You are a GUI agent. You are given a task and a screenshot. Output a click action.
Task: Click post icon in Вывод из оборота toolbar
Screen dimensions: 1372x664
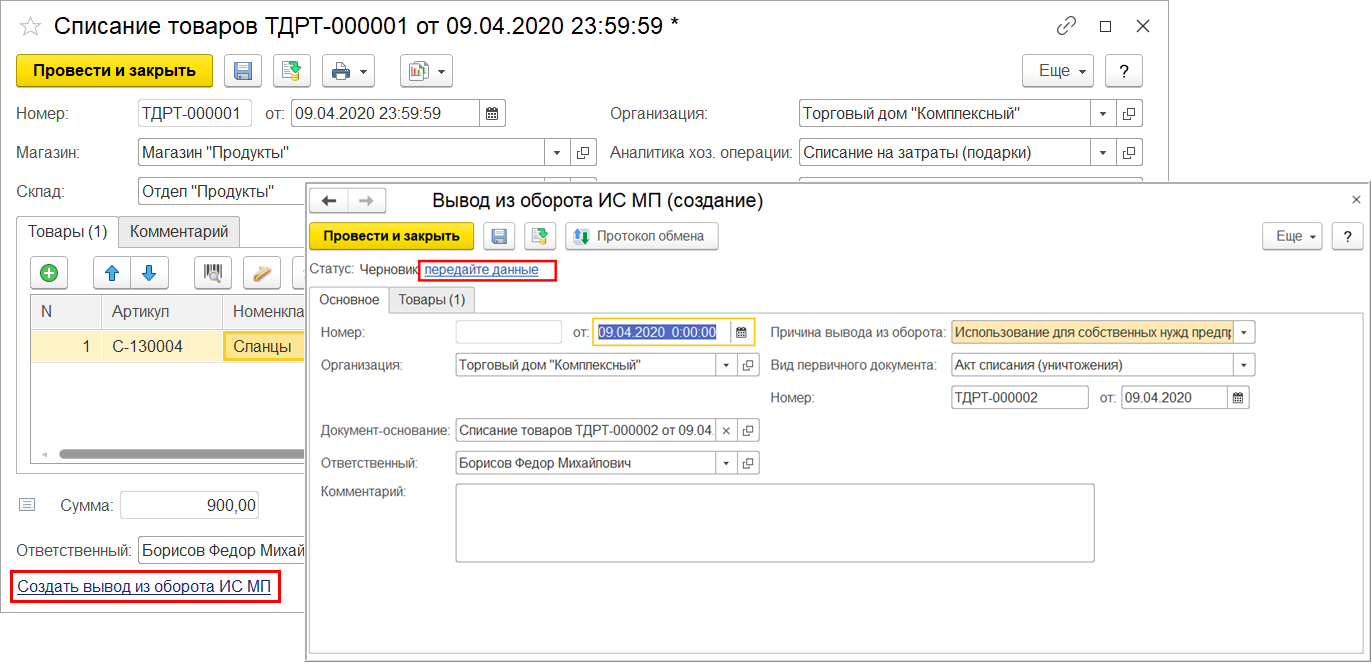(540, 236)
